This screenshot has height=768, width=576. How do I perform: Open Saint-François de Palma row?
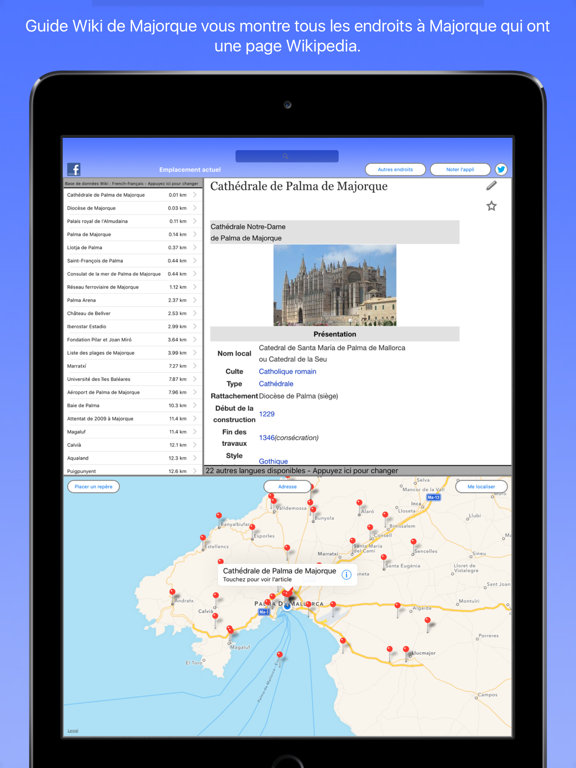click(133, 261)
